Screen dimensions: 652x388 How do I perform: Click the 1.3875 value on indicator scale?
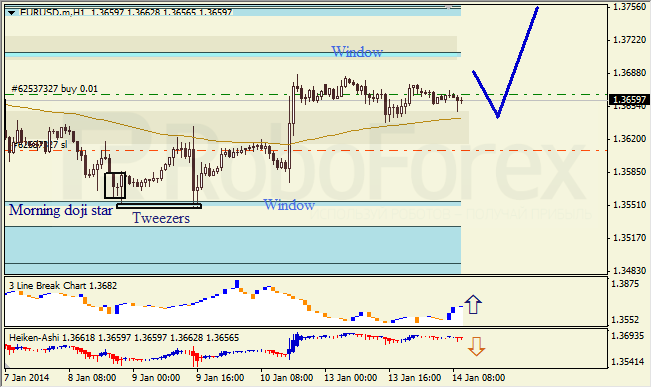[625, 284]
